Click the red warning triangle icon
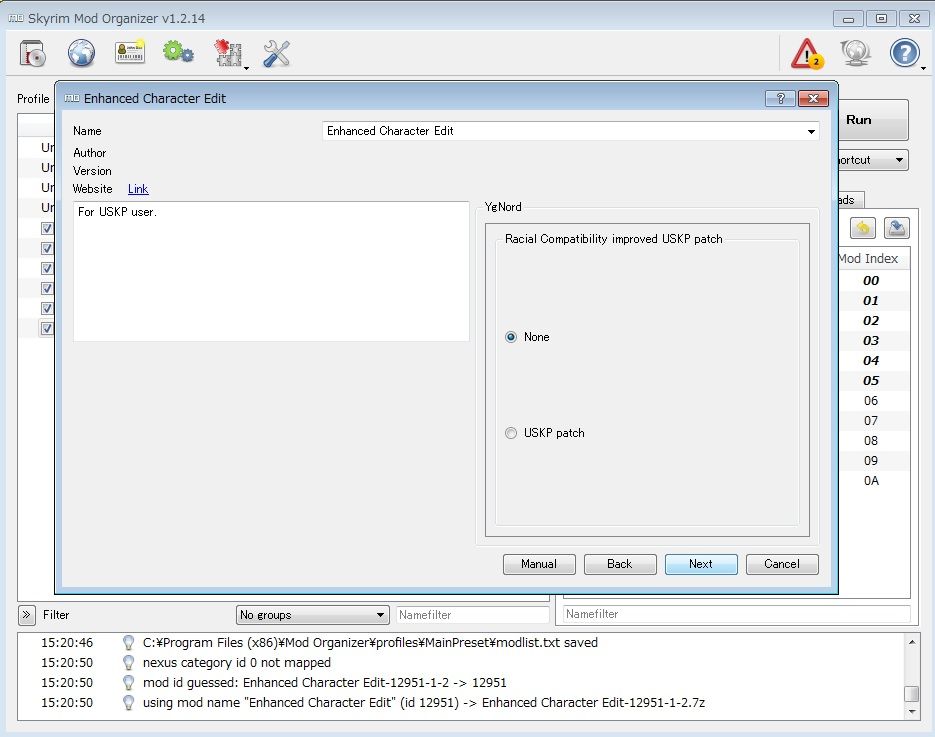The width and height of the screenshot is (935, 737). [807, 54]
